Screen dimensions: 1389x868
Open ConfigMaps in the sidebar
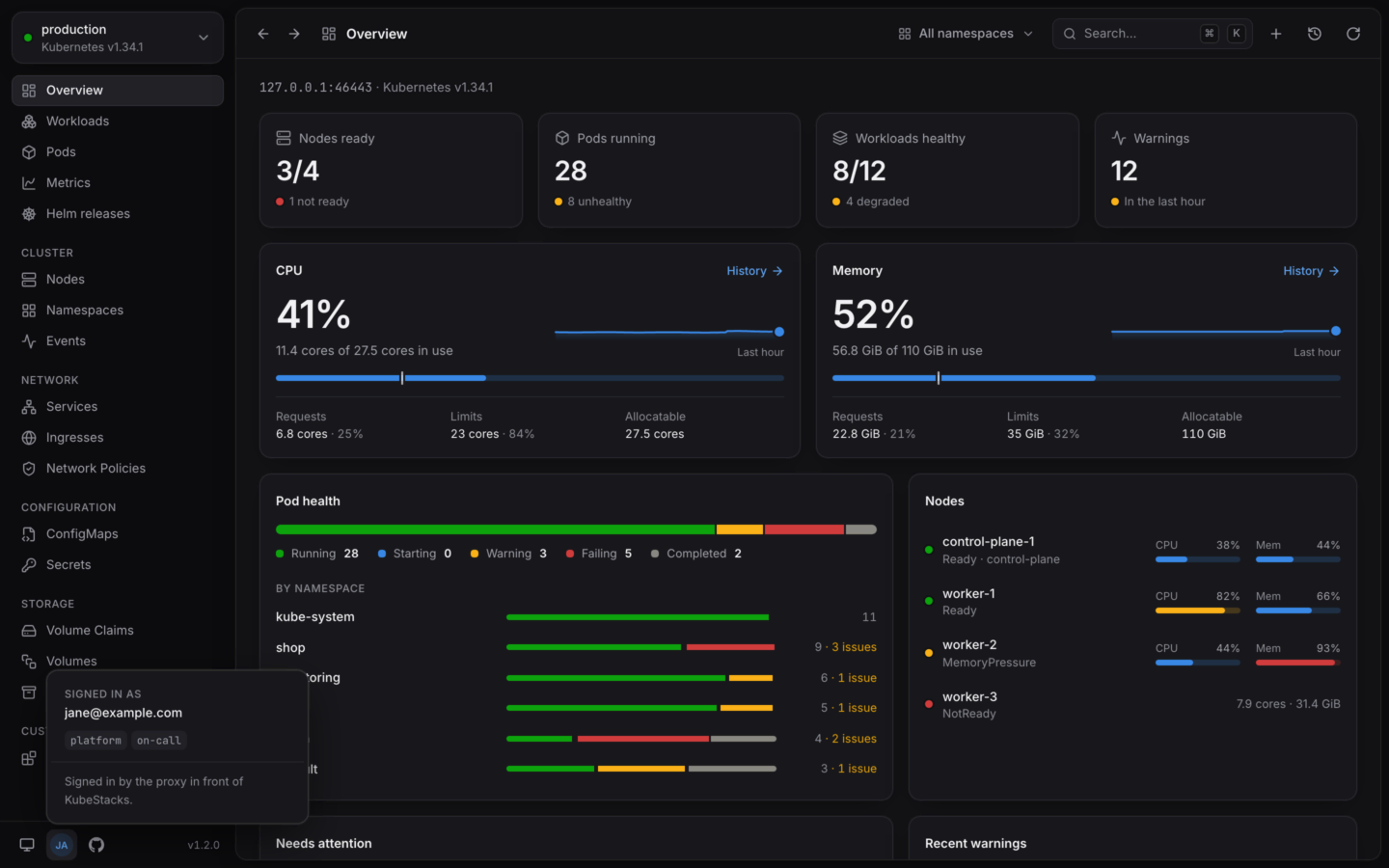(x=118, y=534)
